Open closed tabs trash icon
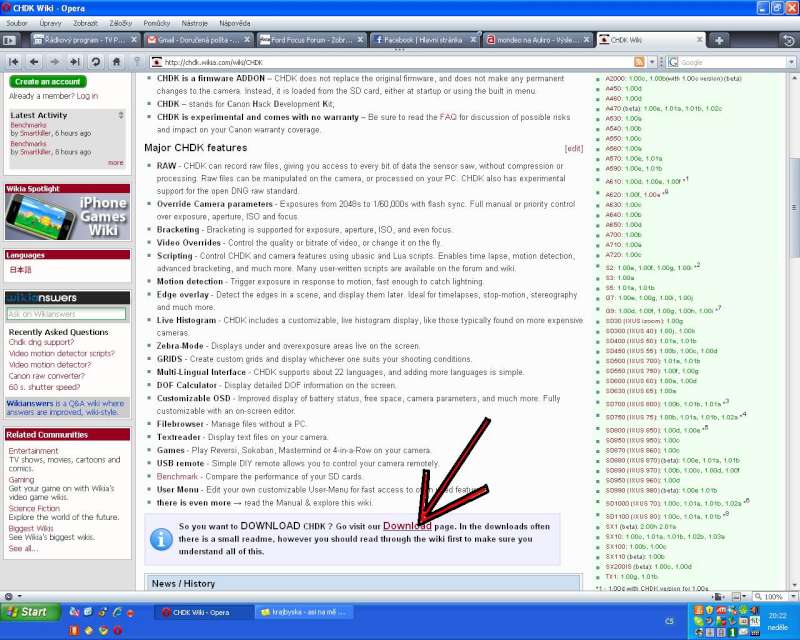Viewport: 800px width, 640px height. coord(790,40)
